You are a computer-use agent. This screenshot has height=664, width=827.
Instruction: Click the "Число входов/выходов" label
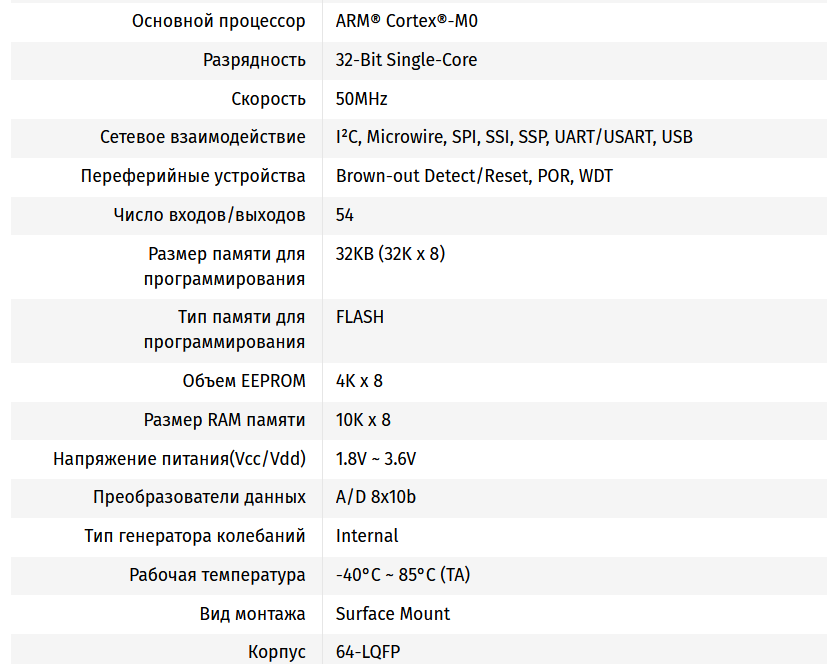pyautogui.click(x=210, y=215)
